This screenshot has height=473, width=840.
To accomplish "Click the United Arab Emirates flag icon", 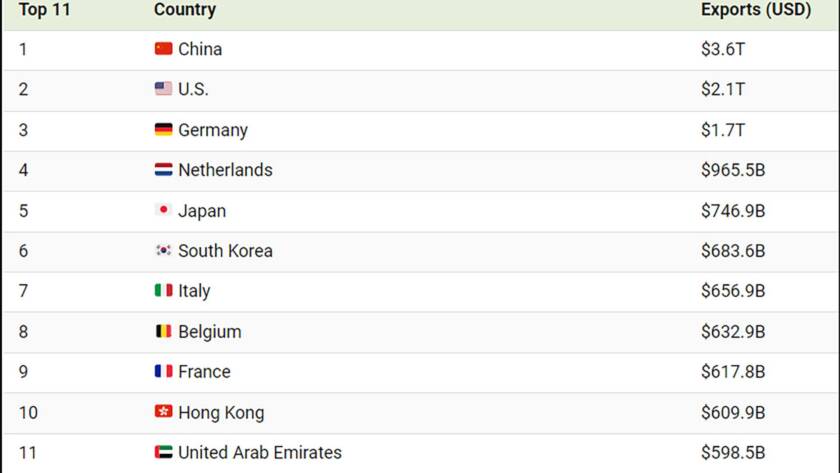I will pos(163,452).
